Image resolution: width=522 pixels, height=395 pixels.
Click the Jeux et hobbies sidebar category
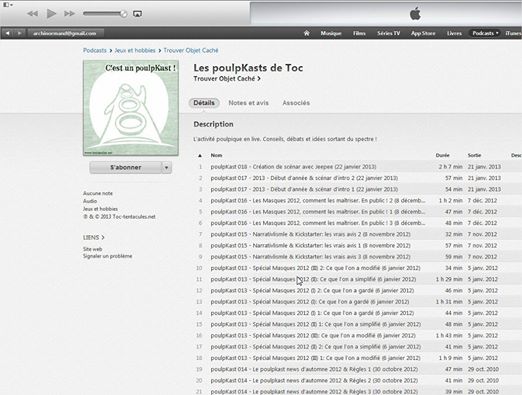(x=100, y=209)
